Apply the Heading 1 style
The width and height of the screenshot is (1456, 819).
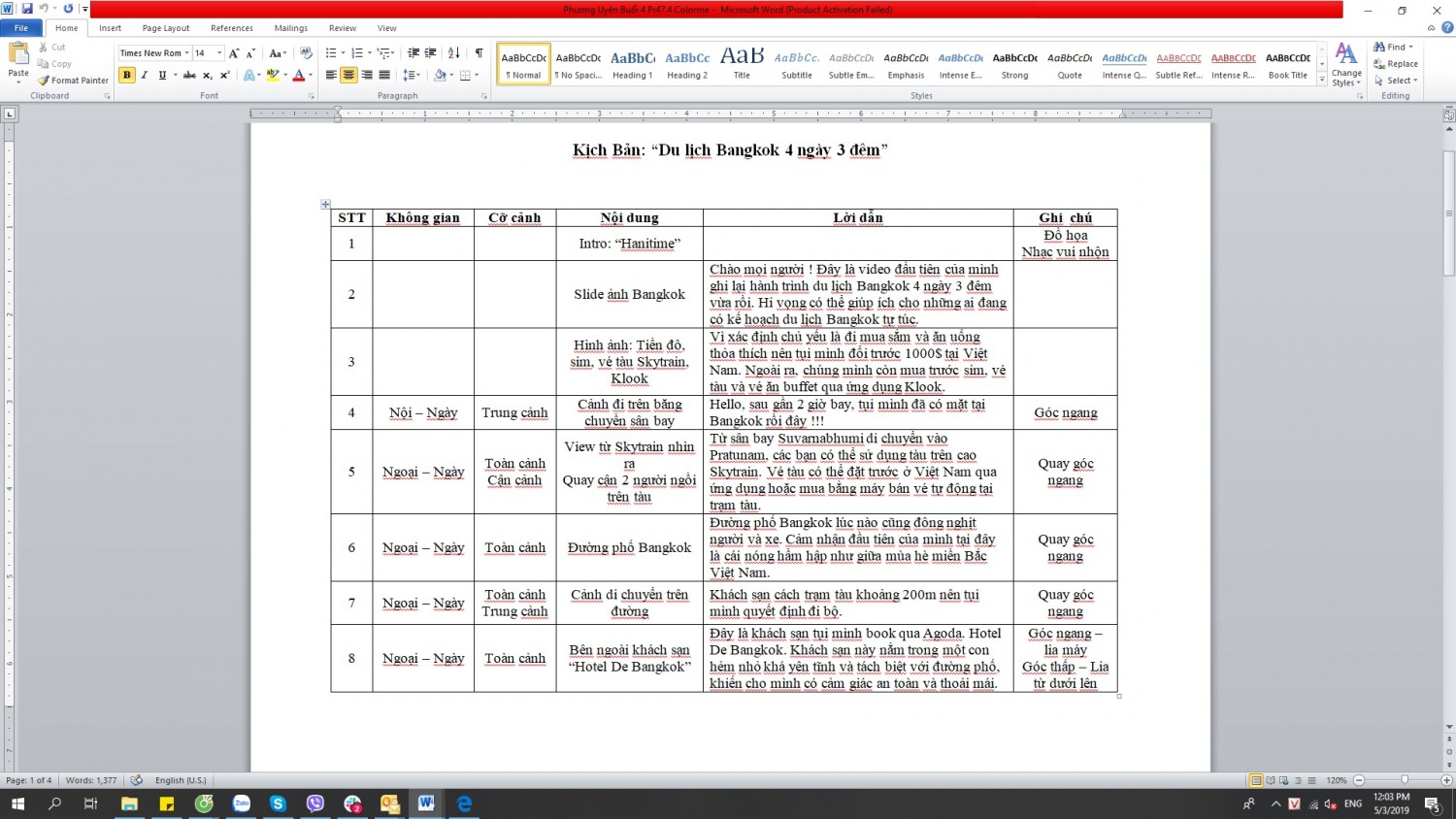633,64
